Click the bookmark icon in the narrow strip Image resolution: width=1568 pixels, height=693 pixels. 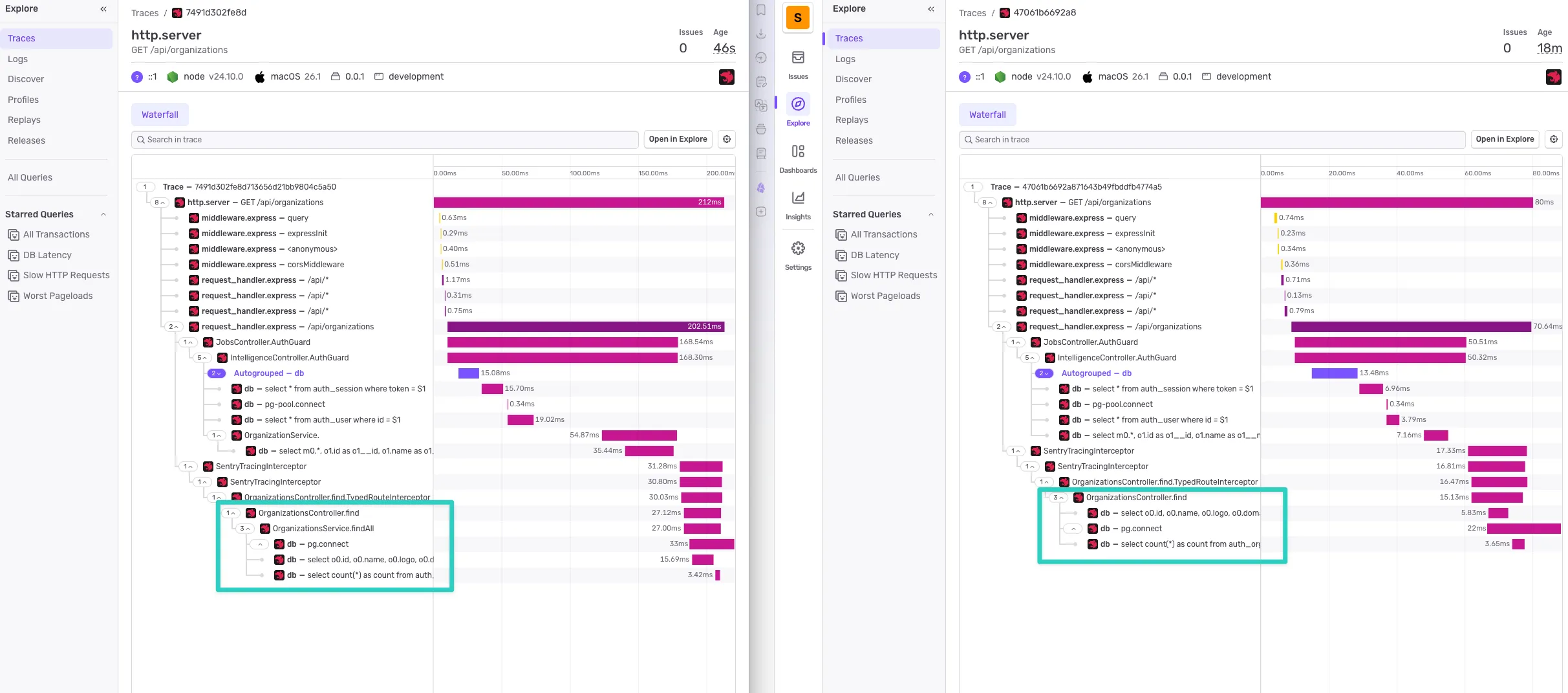click(761, 10)
